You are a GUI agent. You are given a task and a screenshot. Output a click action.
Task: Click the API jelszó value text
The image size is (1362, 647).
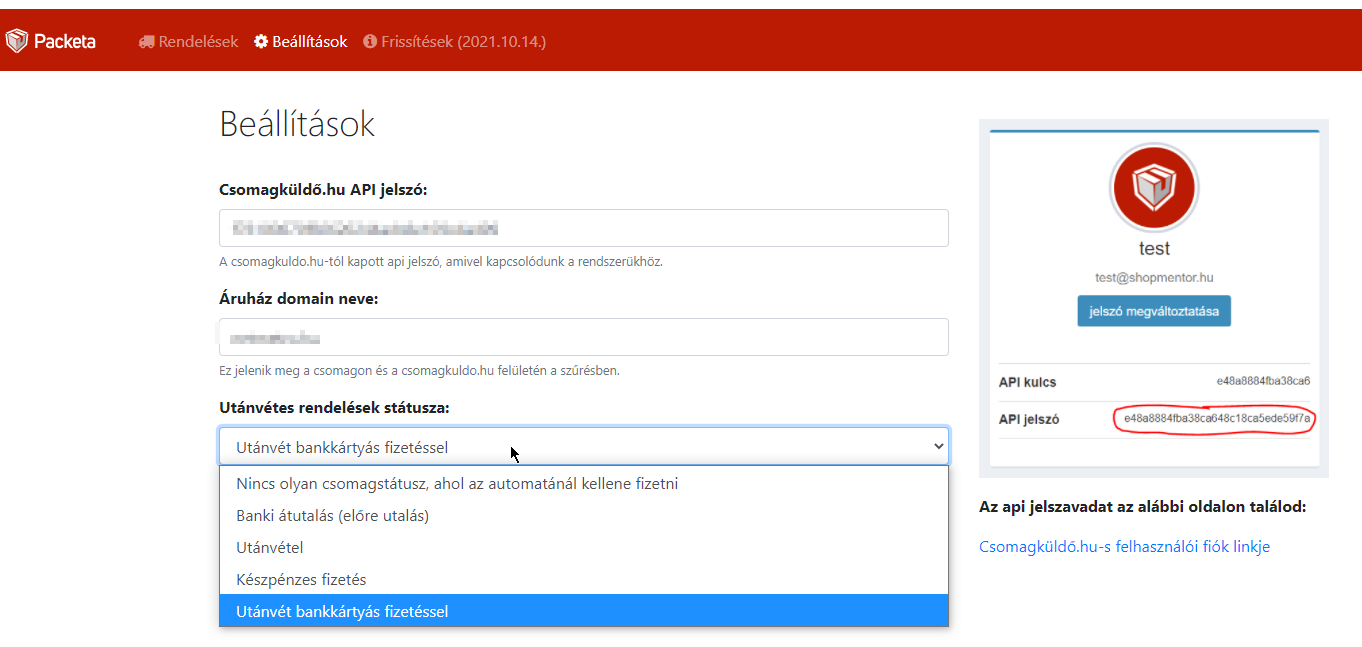tap(1216, 419)
